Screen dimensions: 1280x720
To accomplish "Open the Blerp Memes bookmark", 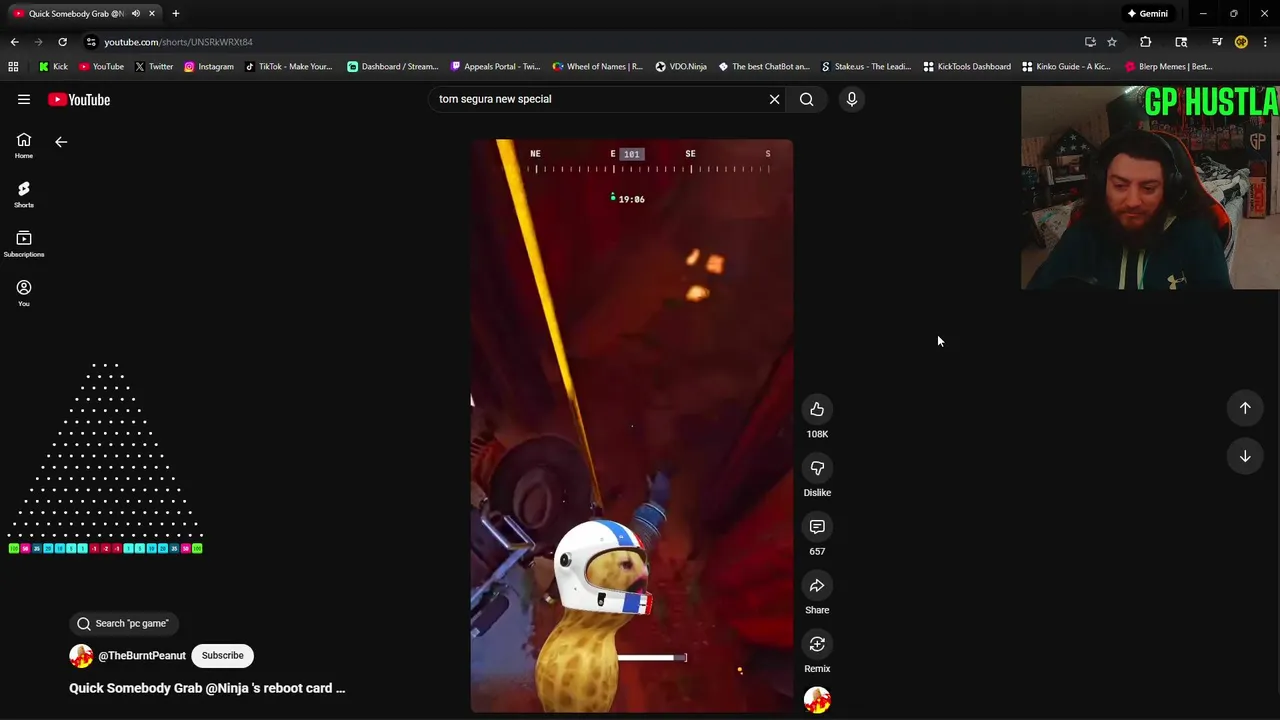I will point(1169,67).
